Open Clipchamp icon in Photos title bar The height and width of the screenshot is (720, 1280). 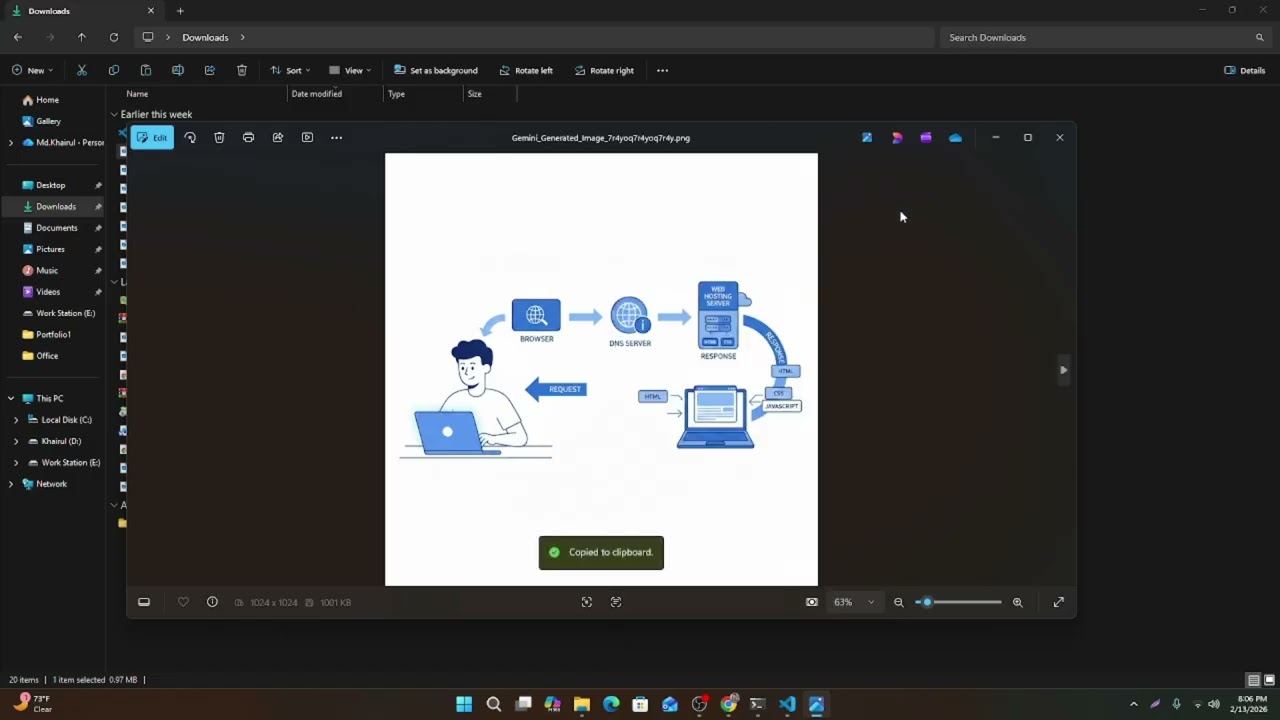pyautogui.click(x=926, y=138)
